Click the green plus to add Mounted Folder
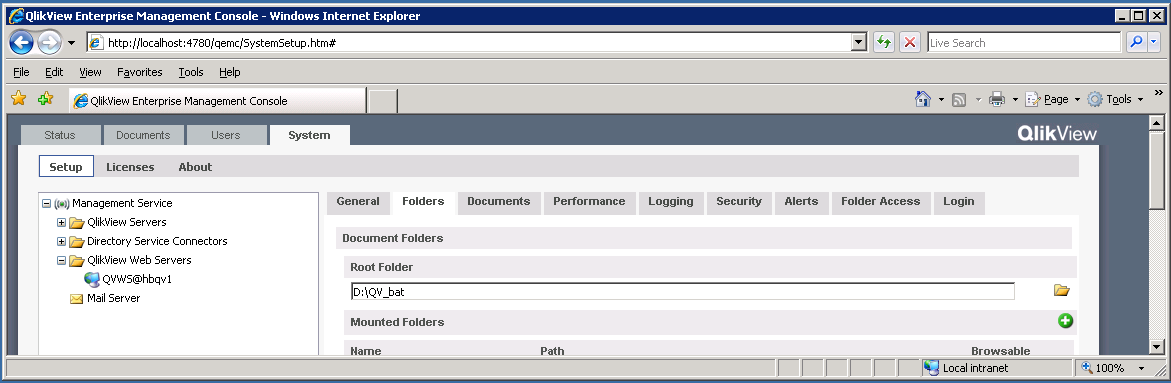 [1065, 321]
